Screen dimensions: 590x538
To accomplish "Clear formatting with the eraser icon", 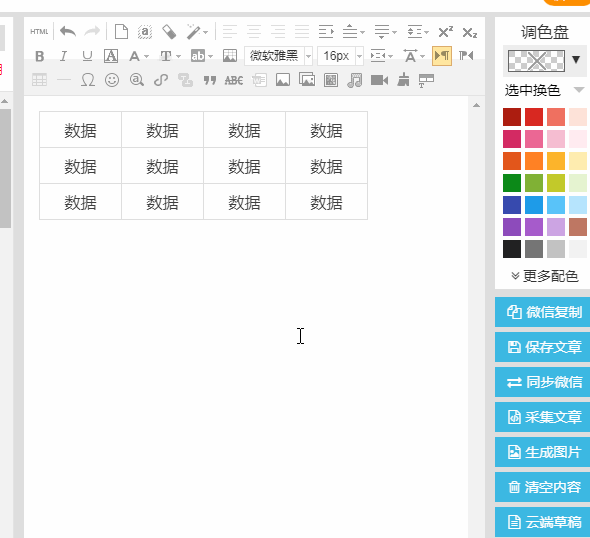I will pyautogui.click(x=169, y=32).
